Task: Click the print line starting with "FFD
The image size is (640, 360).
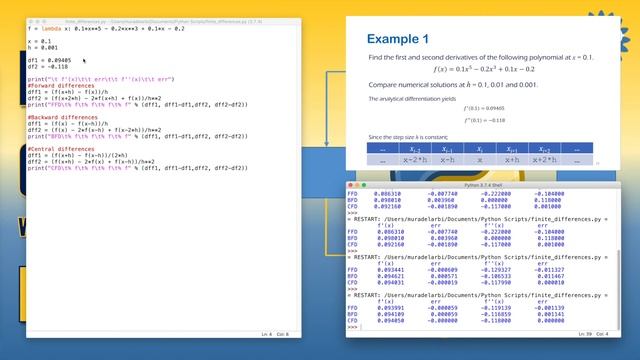Action: point(138,104)
